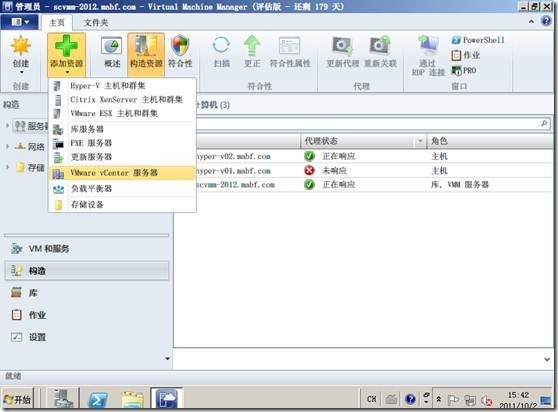Image resolution: width=558 pixels, height=412 pixels.
Task: Open the 构造 workspace
Action: 86,271
